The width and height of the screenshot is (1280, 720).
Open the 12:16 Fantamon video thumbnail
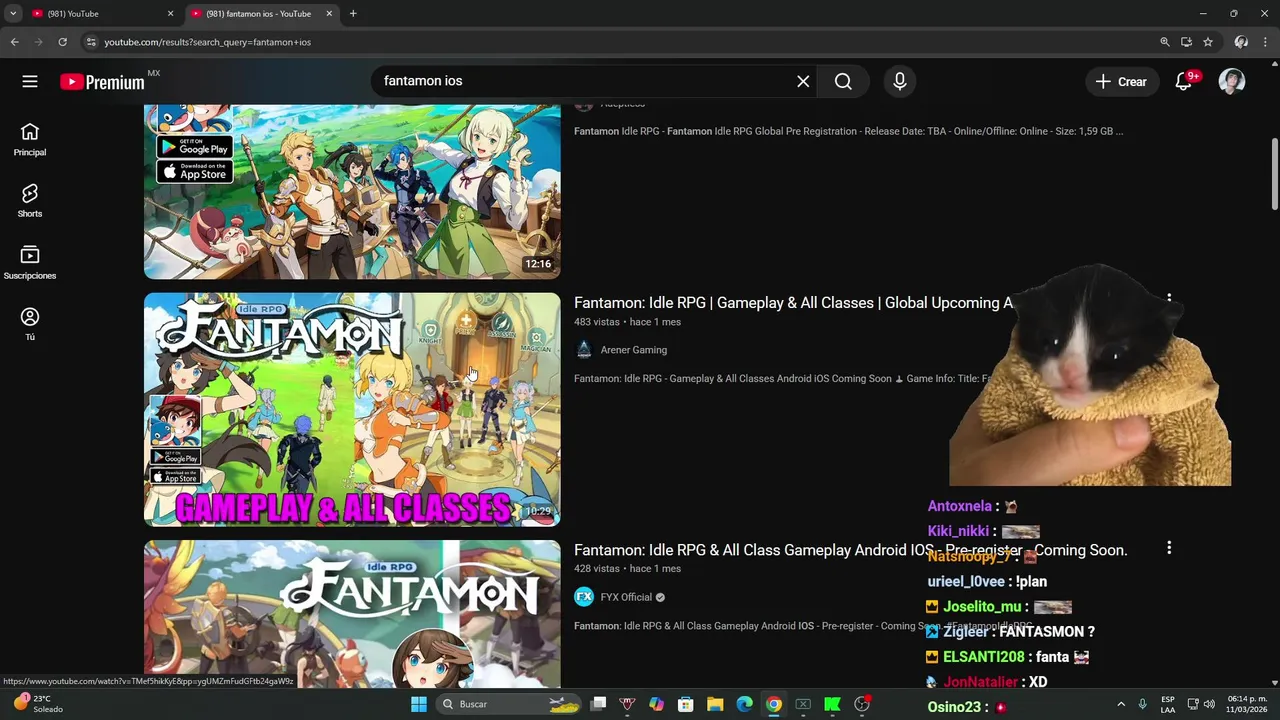[x=352, y=191]
